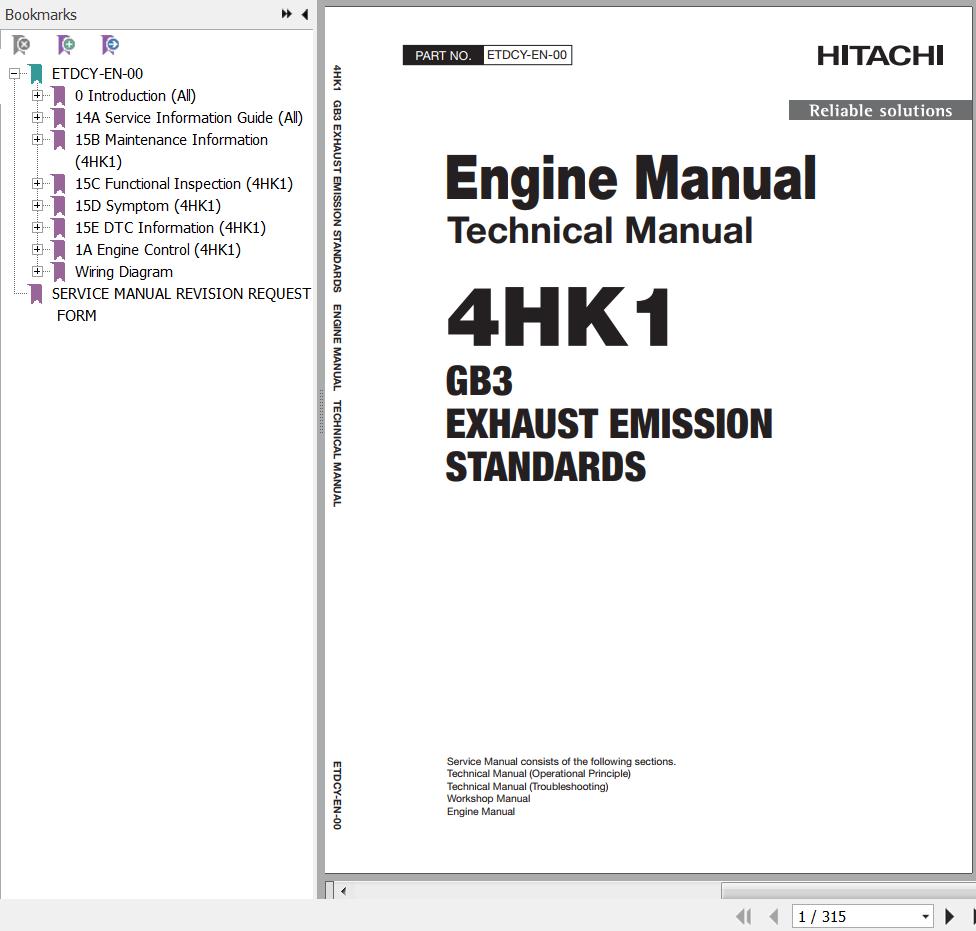Open SERVICE MANUAL REVISION REQUEST FORM bookmark
Screen dimensions: 976x931
pyautogui.click(x=180, y=294)
